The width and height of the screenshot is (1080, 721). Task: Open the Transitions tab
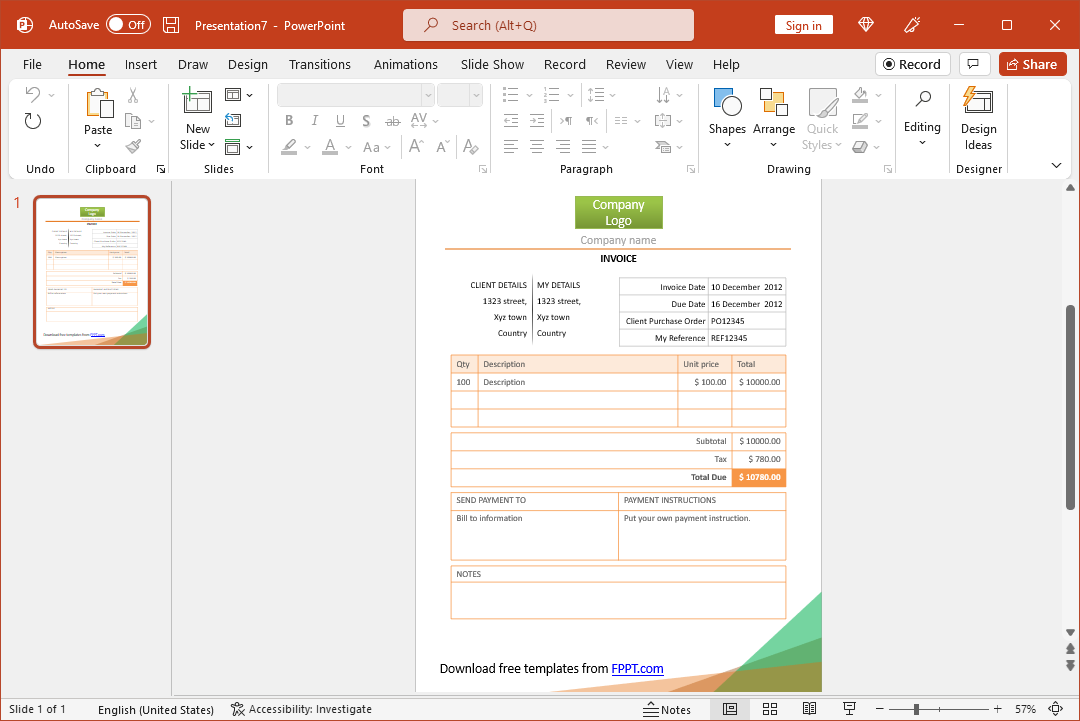[x=319, y=64]
